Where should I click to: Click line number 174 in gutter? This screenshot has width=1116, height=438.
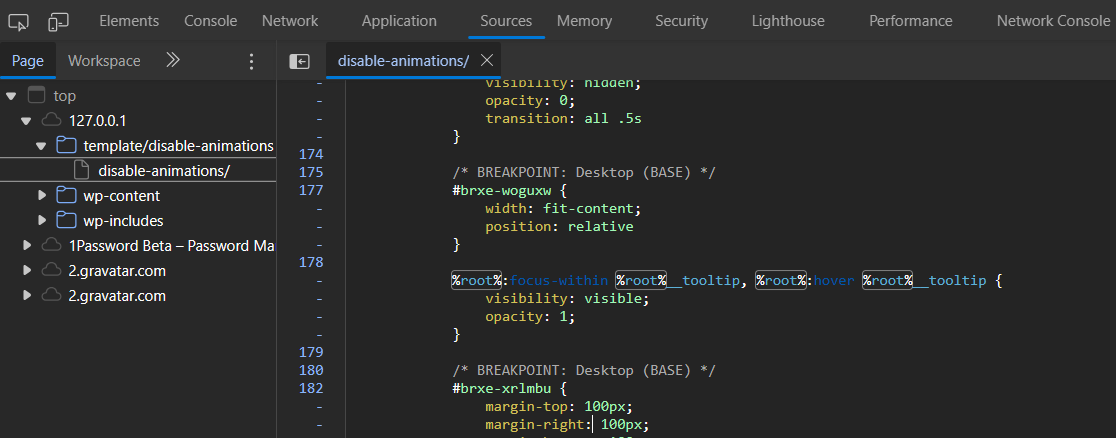pos(310,154)
